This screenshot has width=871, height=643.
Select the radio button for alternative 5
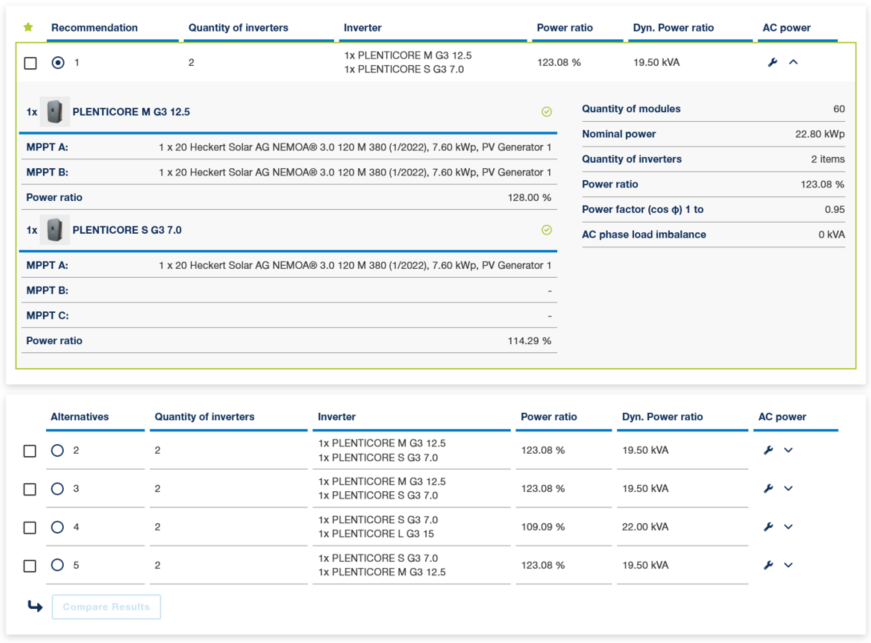pyautogui.click(x=57, y=565)
